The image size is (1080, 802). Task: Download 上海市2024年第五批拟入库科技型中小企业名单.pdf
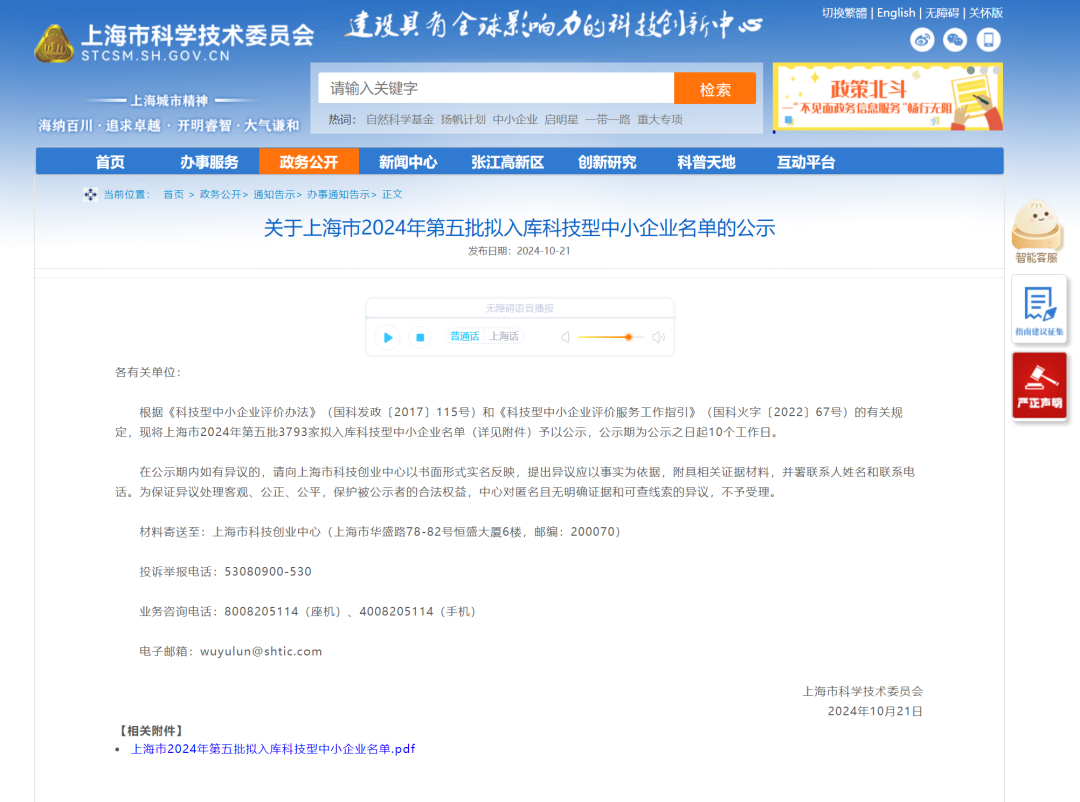(x=273, y=749)
